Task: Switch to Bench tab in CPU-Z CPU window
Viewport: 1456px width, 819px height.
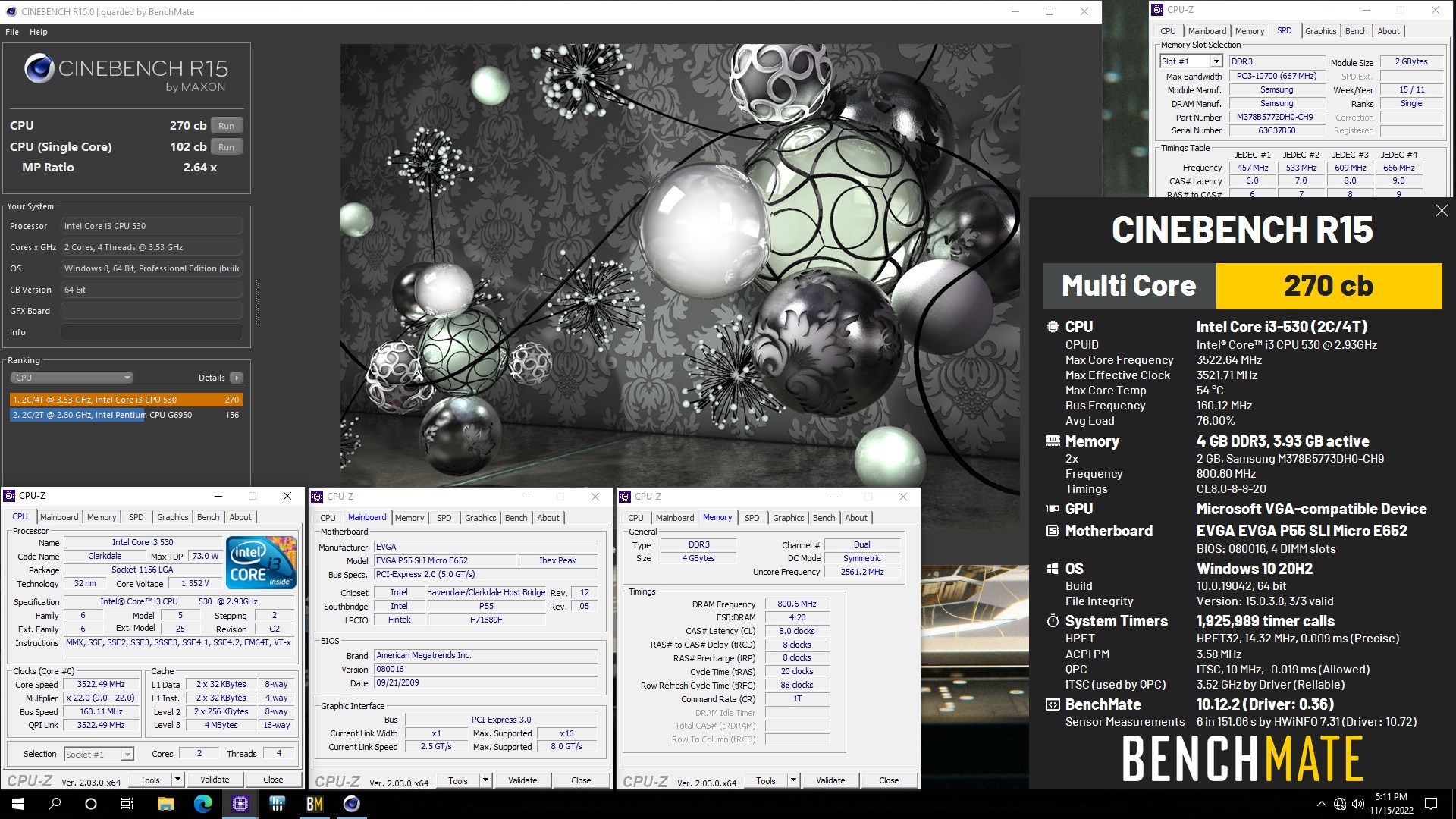Action: 208,517
